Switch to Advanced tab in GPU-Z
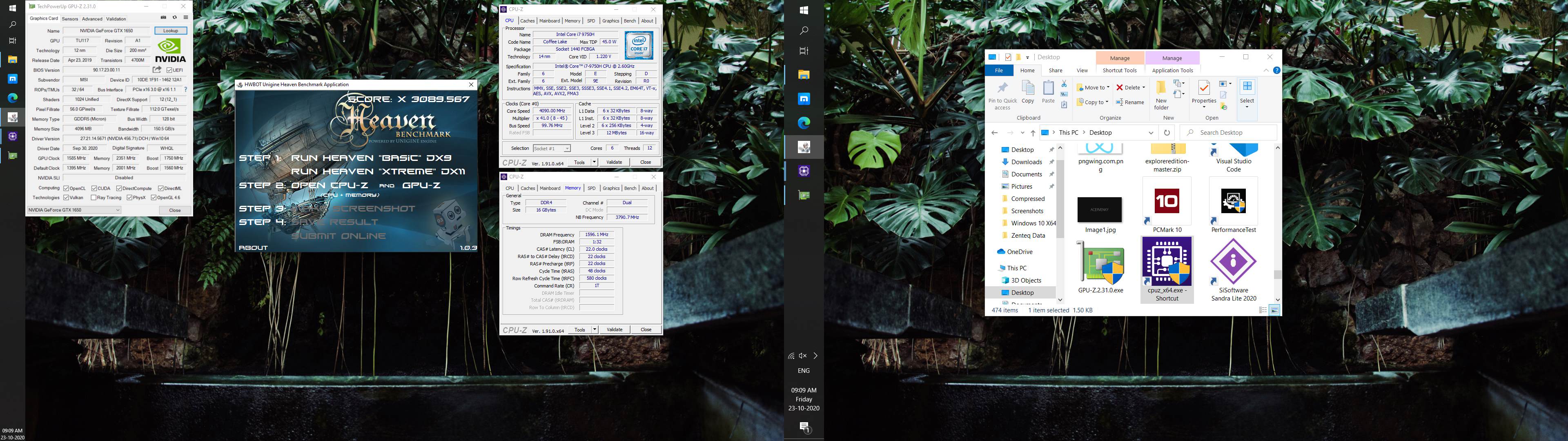This screenshot has width=1568, height=441. tap(92, 19)
